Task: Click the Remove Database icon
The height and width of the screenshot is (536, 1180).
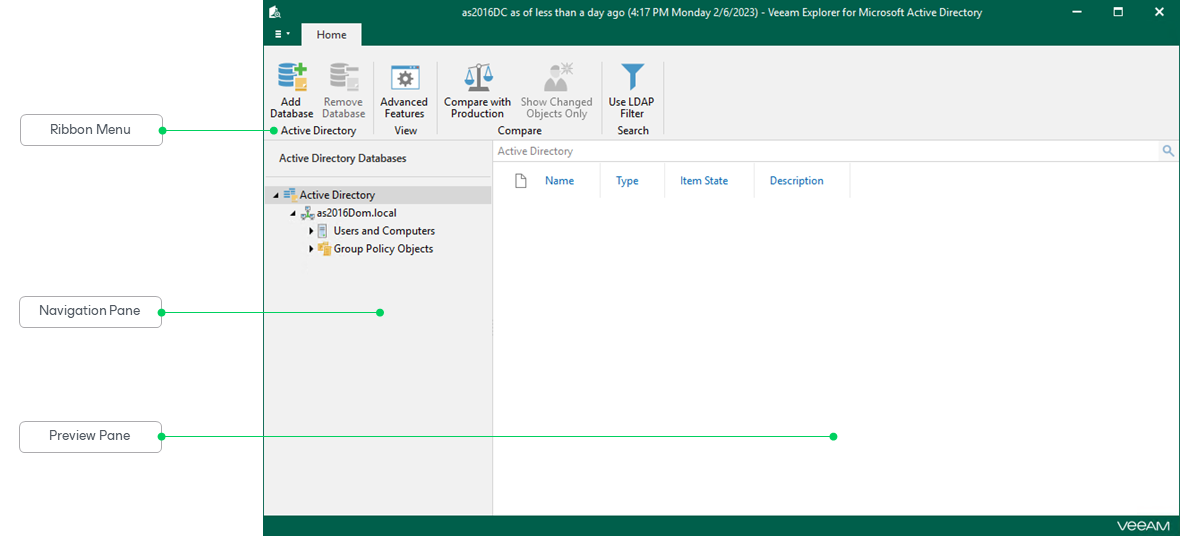Action: [x=343, y=79]
